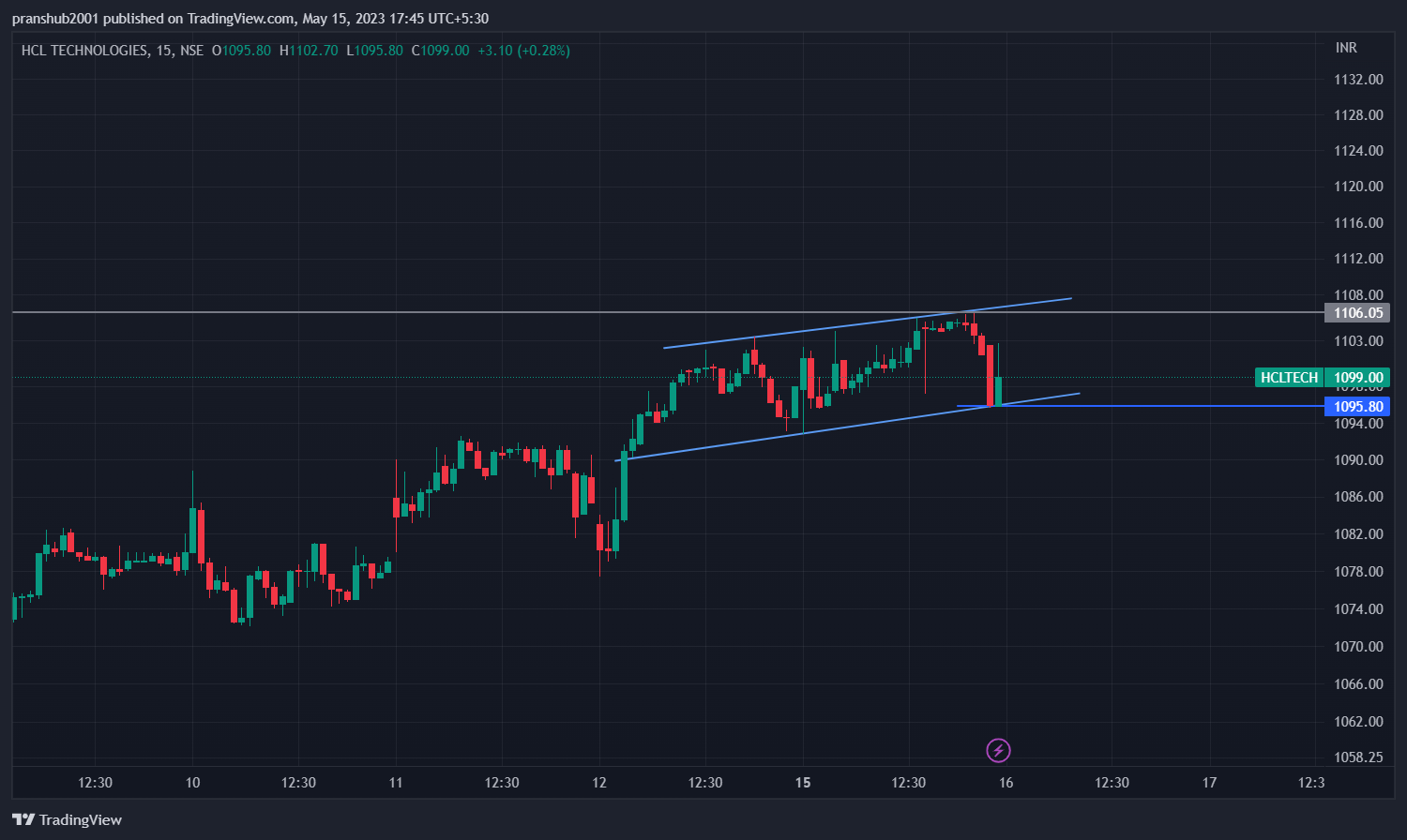This screenshot has height=840, width=1407.
Task: Select the lower blue channel trendline
Action: pyautogui.click(x=847, y=427)
